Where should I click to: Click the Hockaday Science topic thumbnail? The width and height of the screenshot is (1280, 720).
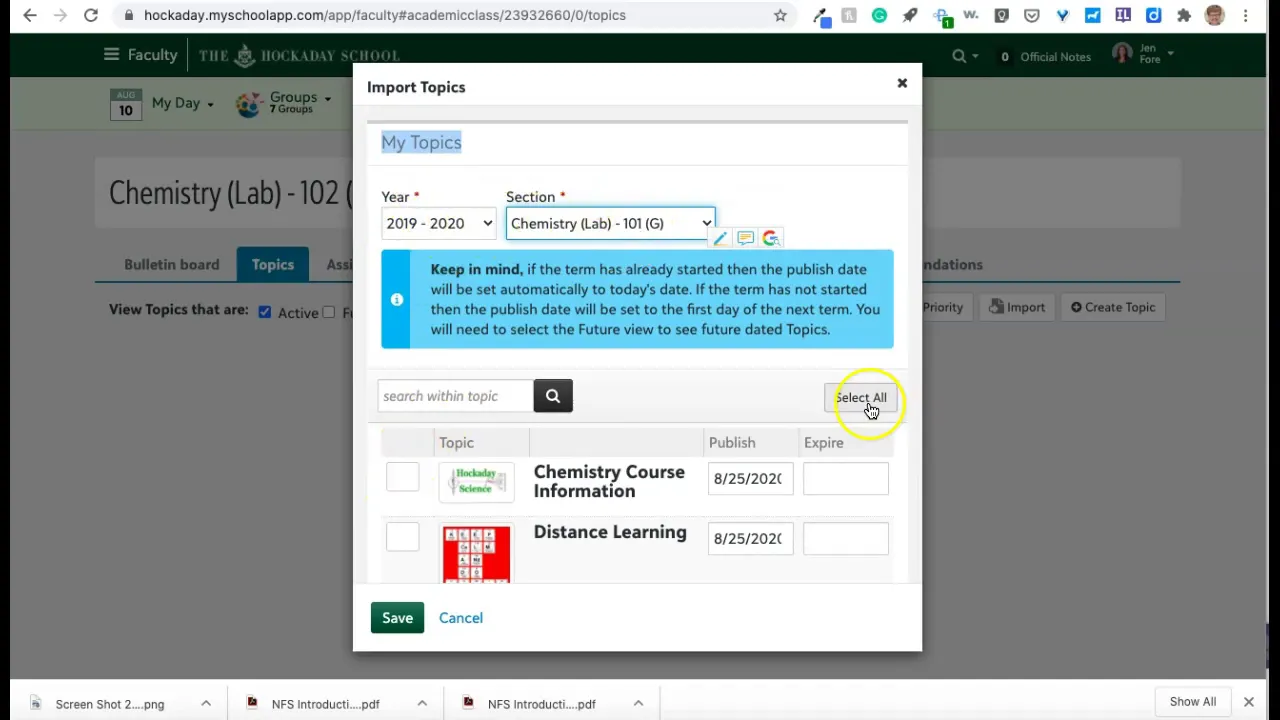pos(476,481)
